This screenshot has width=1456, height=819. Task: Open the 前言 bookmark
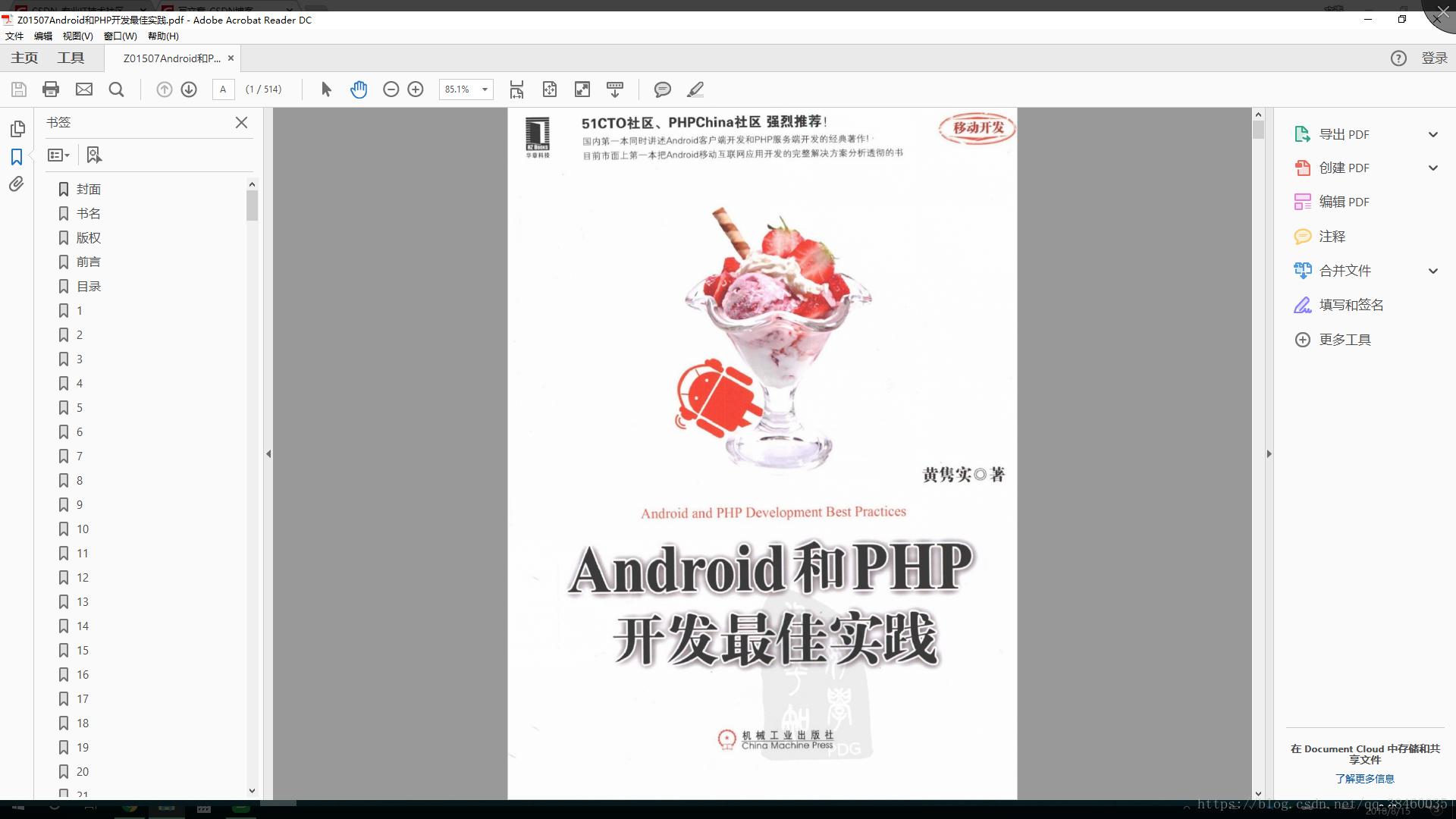pos(88,262)
